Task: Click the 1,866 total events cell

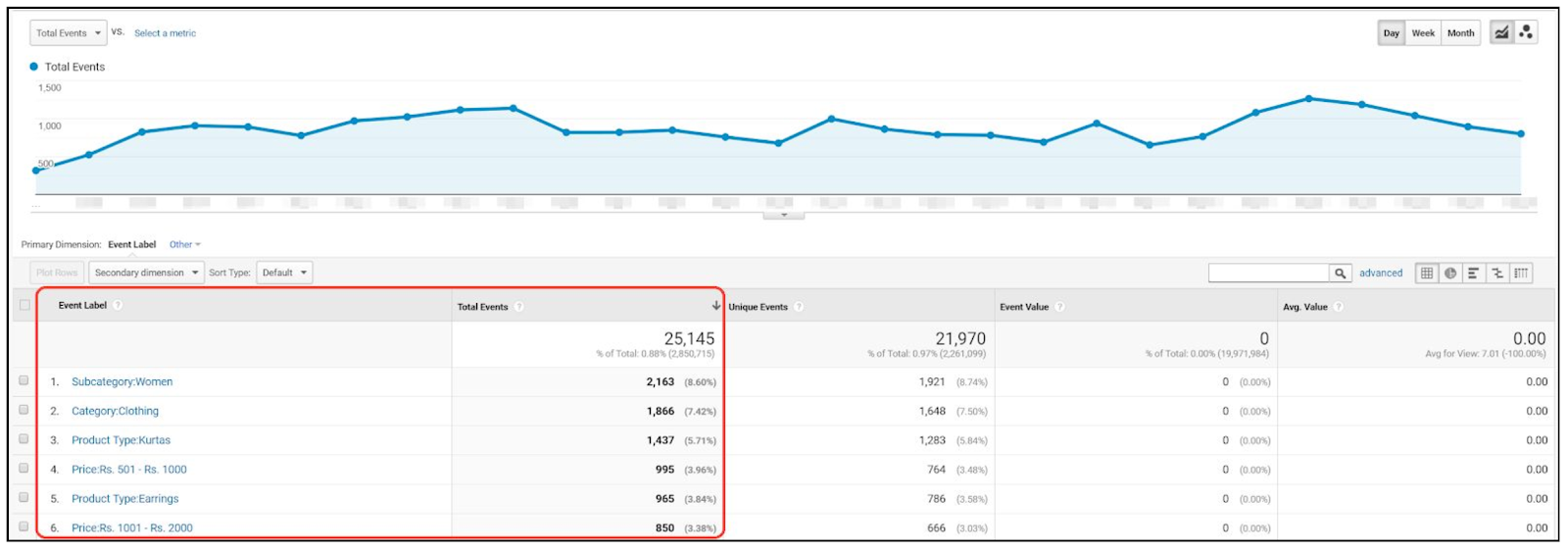Action: (x=660, y=411)
